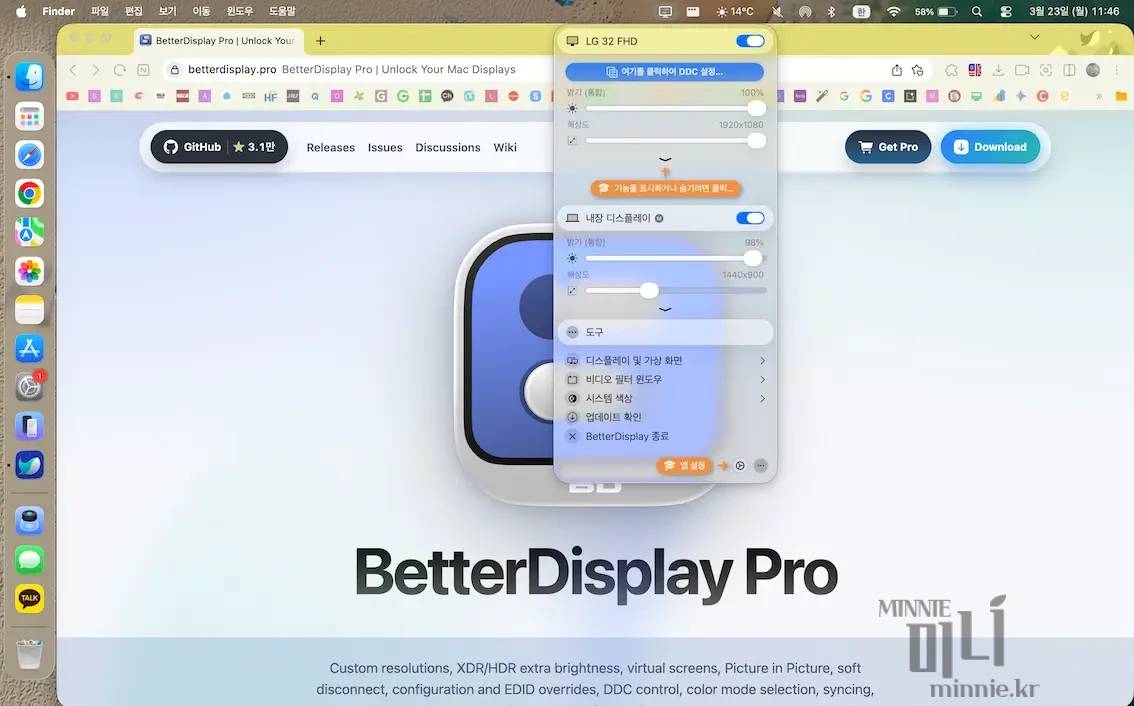The height and width of the screenshot is (706, 1134).
Task: Open Maps from the Dock
Action: click(29, 232)
